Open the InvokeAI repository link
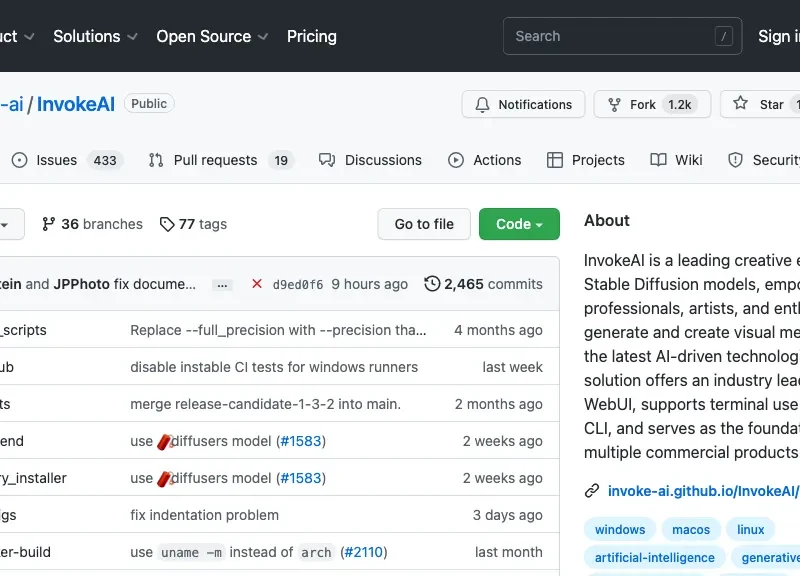Viewport: 800px width, 576px height. [x=76, y=104]
